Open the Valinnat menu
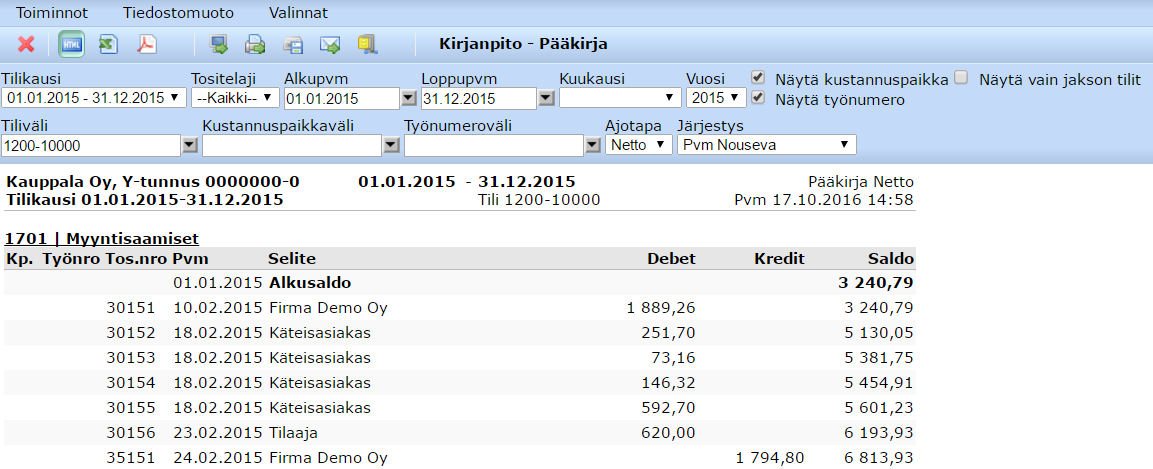Screen dimensions: 1153x469 tap(298, 13)
